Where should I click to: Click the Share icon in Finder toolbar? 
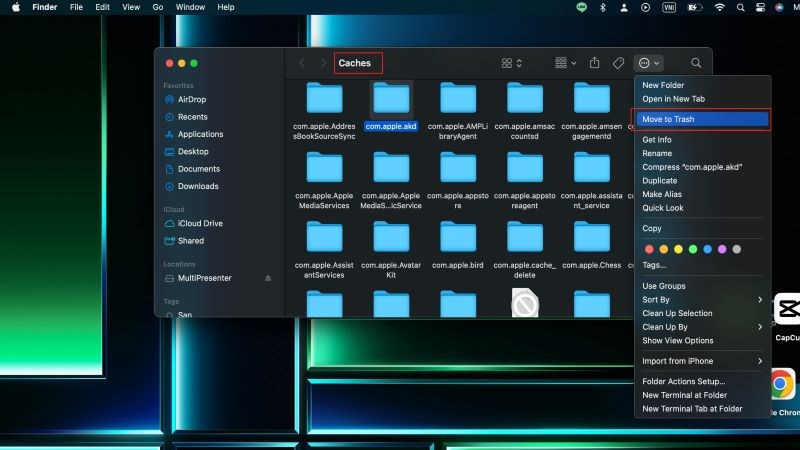[595, 63]
